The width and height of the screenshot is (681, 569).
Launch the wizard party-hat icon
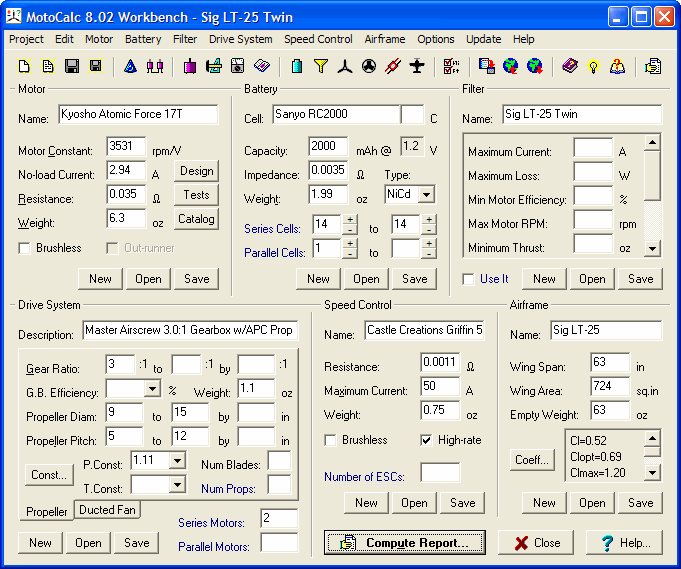130,66
